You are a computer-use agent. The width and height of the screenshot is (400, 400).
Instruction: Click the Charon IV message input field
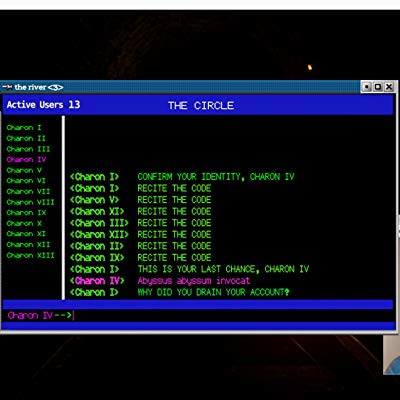coord(199,316)
